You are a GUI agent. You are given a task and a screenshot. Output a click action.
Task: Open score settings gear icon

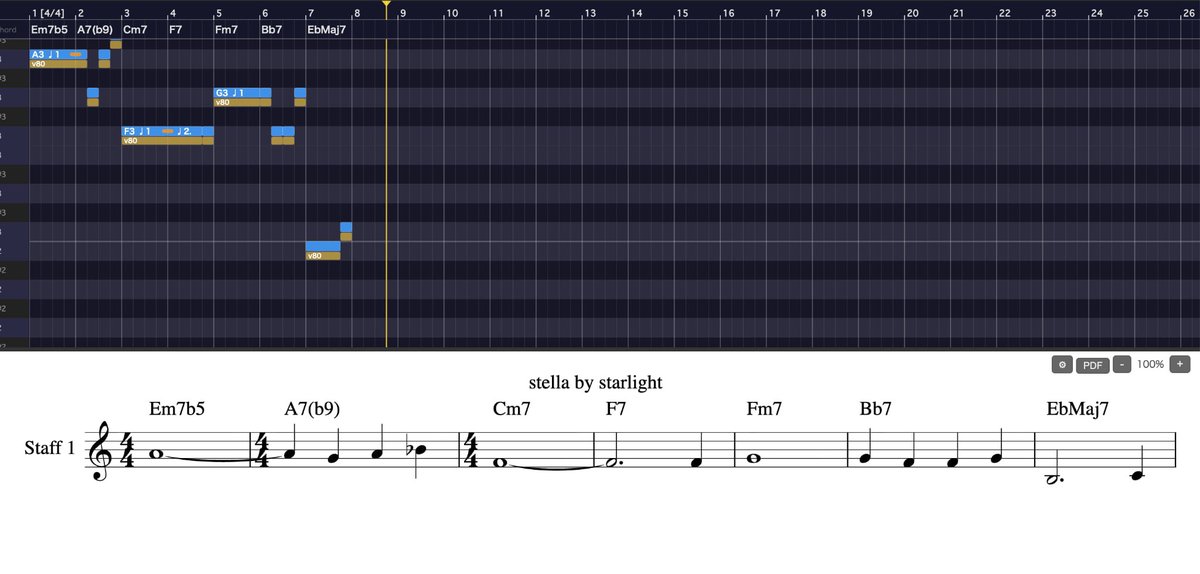[x=1062, y=365]
